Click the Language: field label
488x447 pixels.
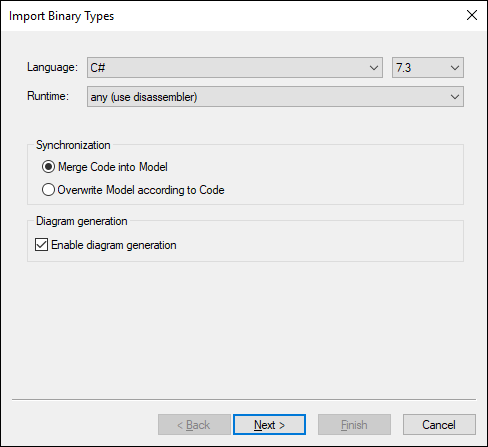click(x=52, y=67)
